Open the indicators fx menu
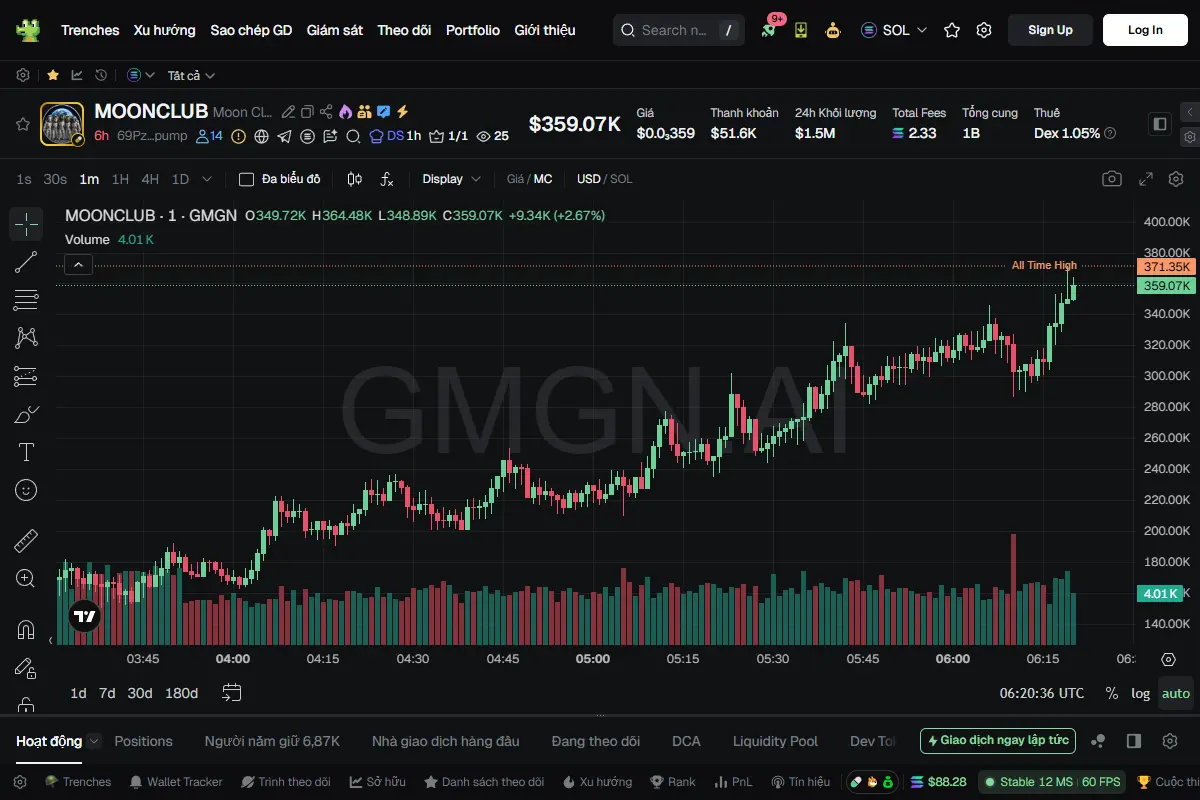The image size is (1200, 800). 387,179
